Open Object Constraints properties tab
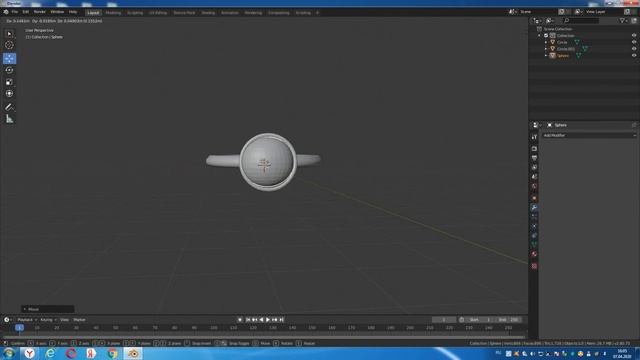Image resolution: width=640 pixels, height=360 pixels. pos(534,236)
